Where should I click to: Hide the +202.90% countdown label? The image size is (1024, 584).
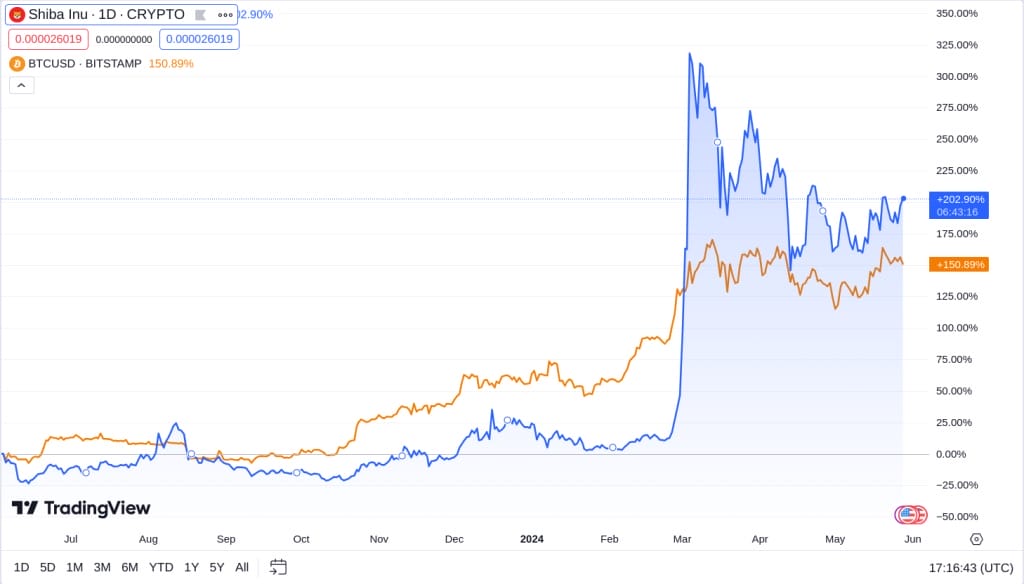click(956, 204)
